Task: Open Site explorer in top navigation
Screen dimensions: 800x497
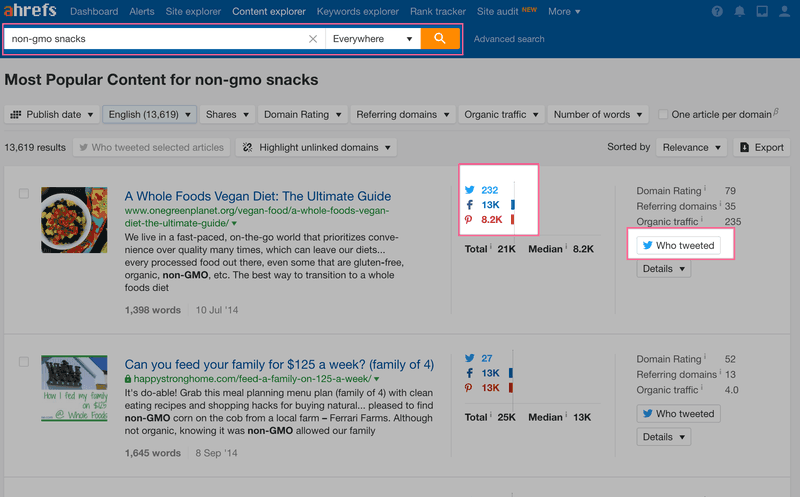Action: (x=193, y=11)
